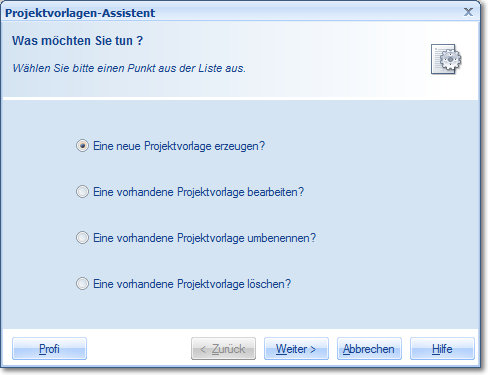Click the italic hint 'Wählen Sie bitte einen Punkt'

tap(84, 68)
